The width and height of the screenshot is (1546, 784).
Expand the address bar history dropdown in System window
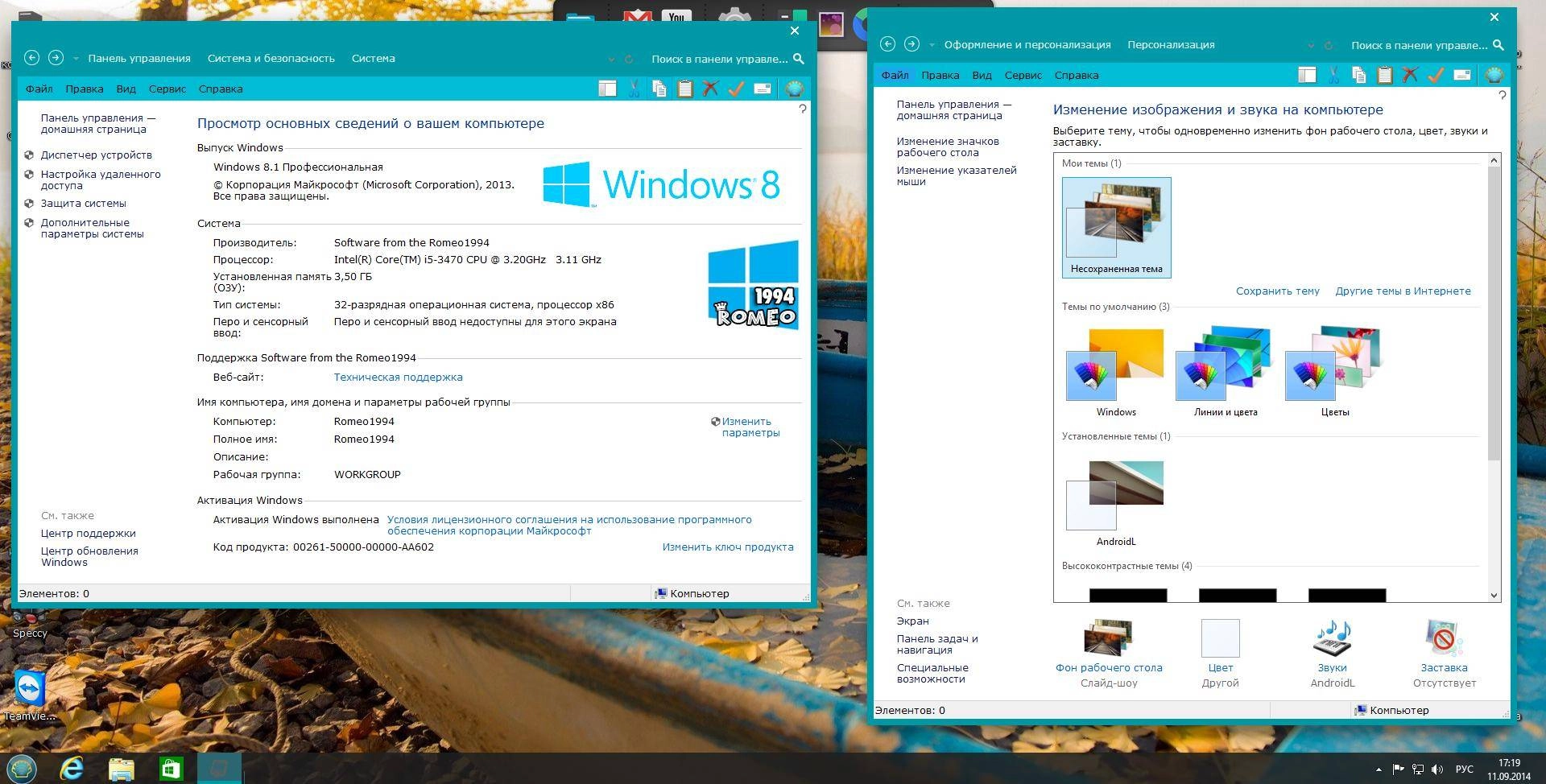coord(611,59)
